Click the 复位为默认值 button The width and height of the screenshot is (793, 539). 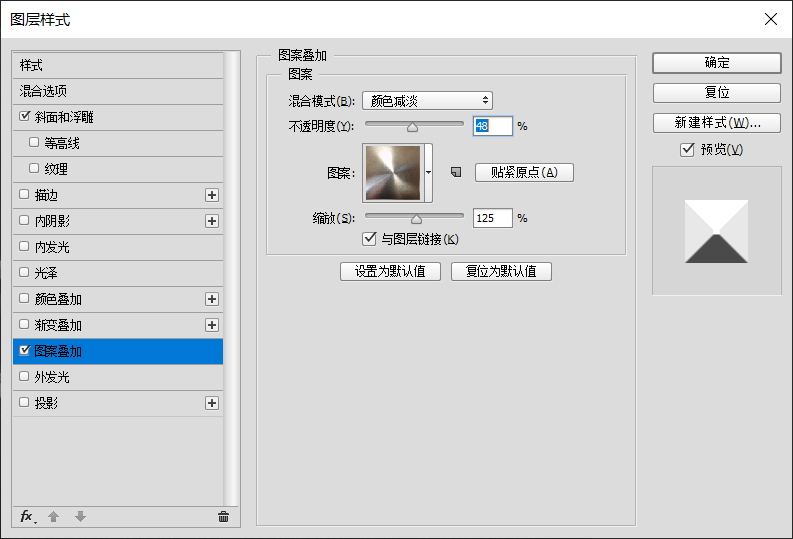pyautogui.click(x=501, y=272)
